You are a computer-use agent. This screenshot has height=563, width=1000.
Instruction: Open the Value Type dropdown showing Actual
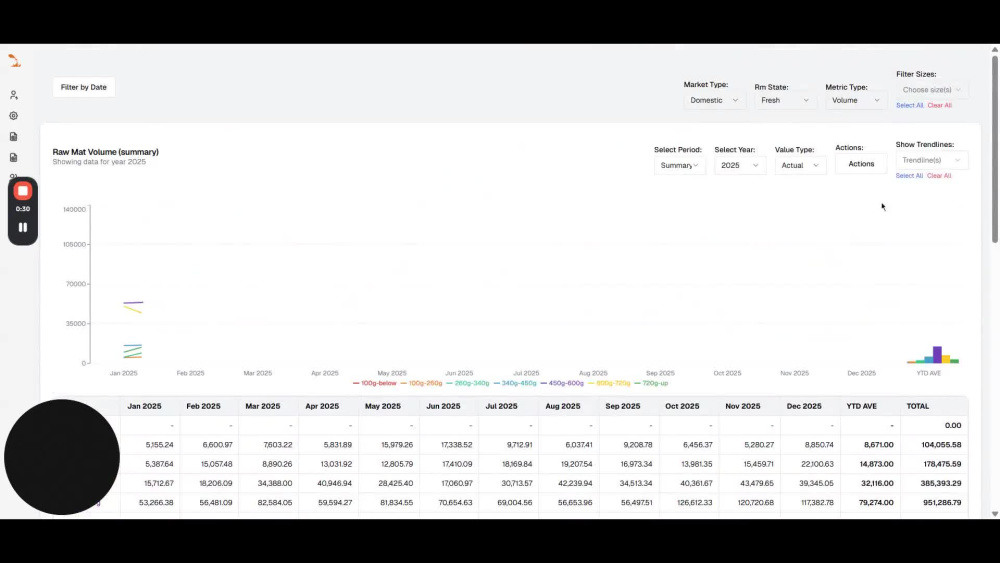pos(800,165)
